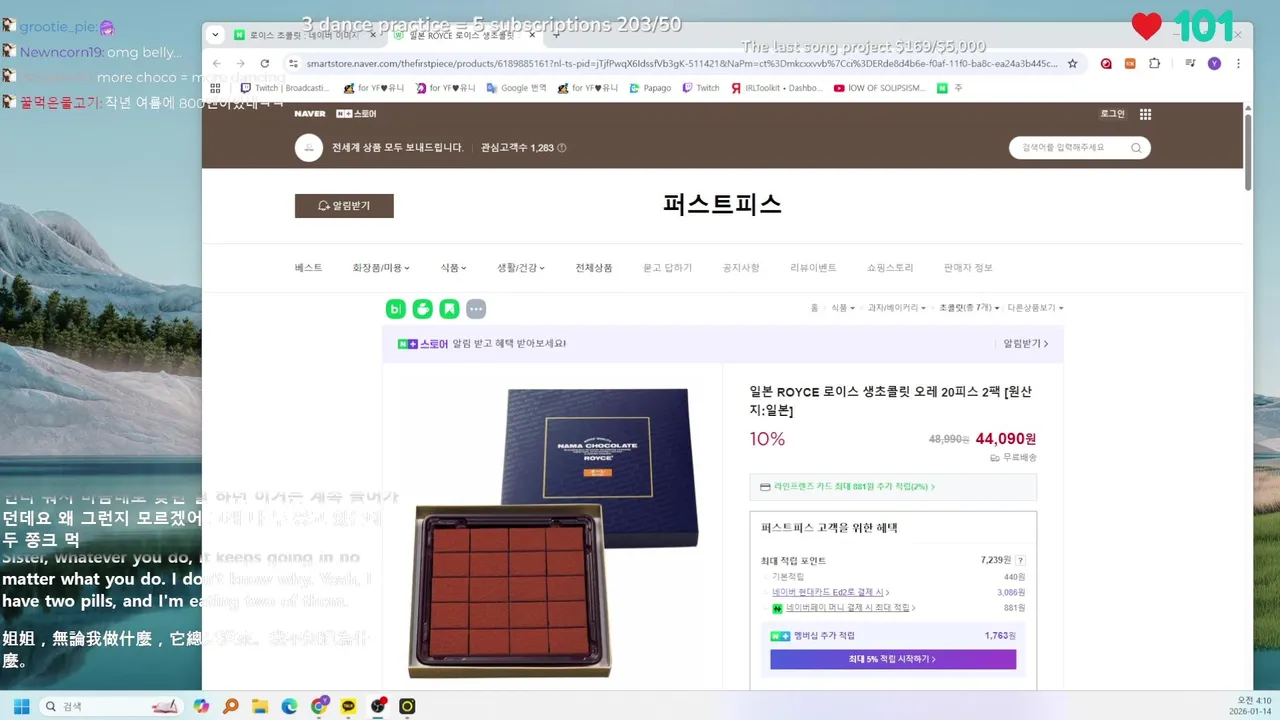Image resolution: width=1280 pixels, height=720 pixels.
Task: Open Microsoft Edge from the taskbar
Action: (x=289, y=706)
